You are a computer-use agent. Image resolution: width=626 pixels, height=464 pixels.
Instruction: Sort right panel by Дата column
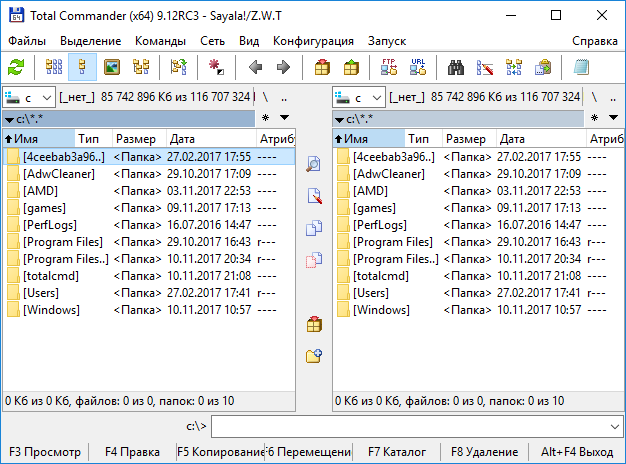pyautogui.click(x=541, y=139)
